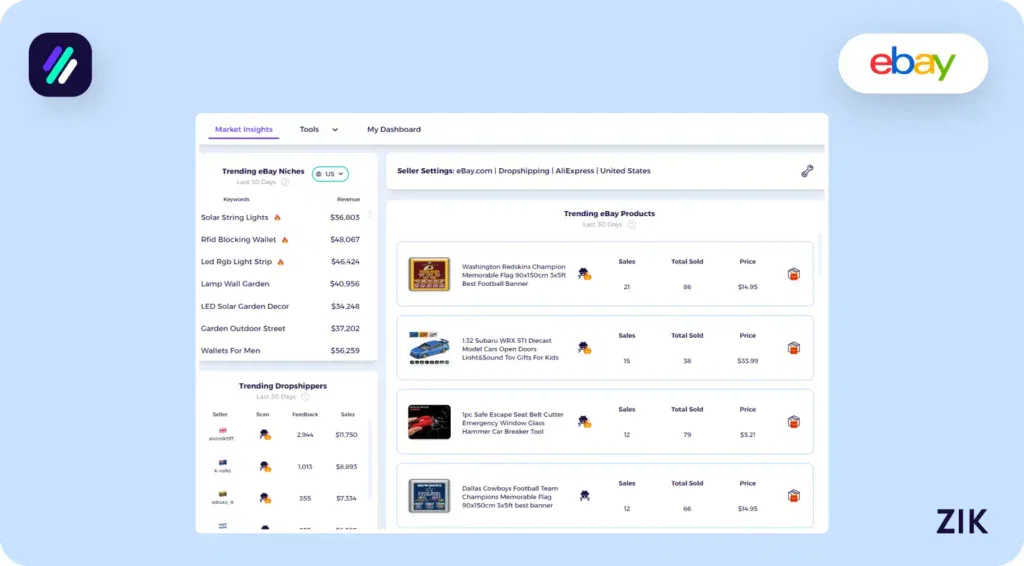
Task: Click the 1:32 Subaru WRX STI Diecast title
Action: point(511,349)
